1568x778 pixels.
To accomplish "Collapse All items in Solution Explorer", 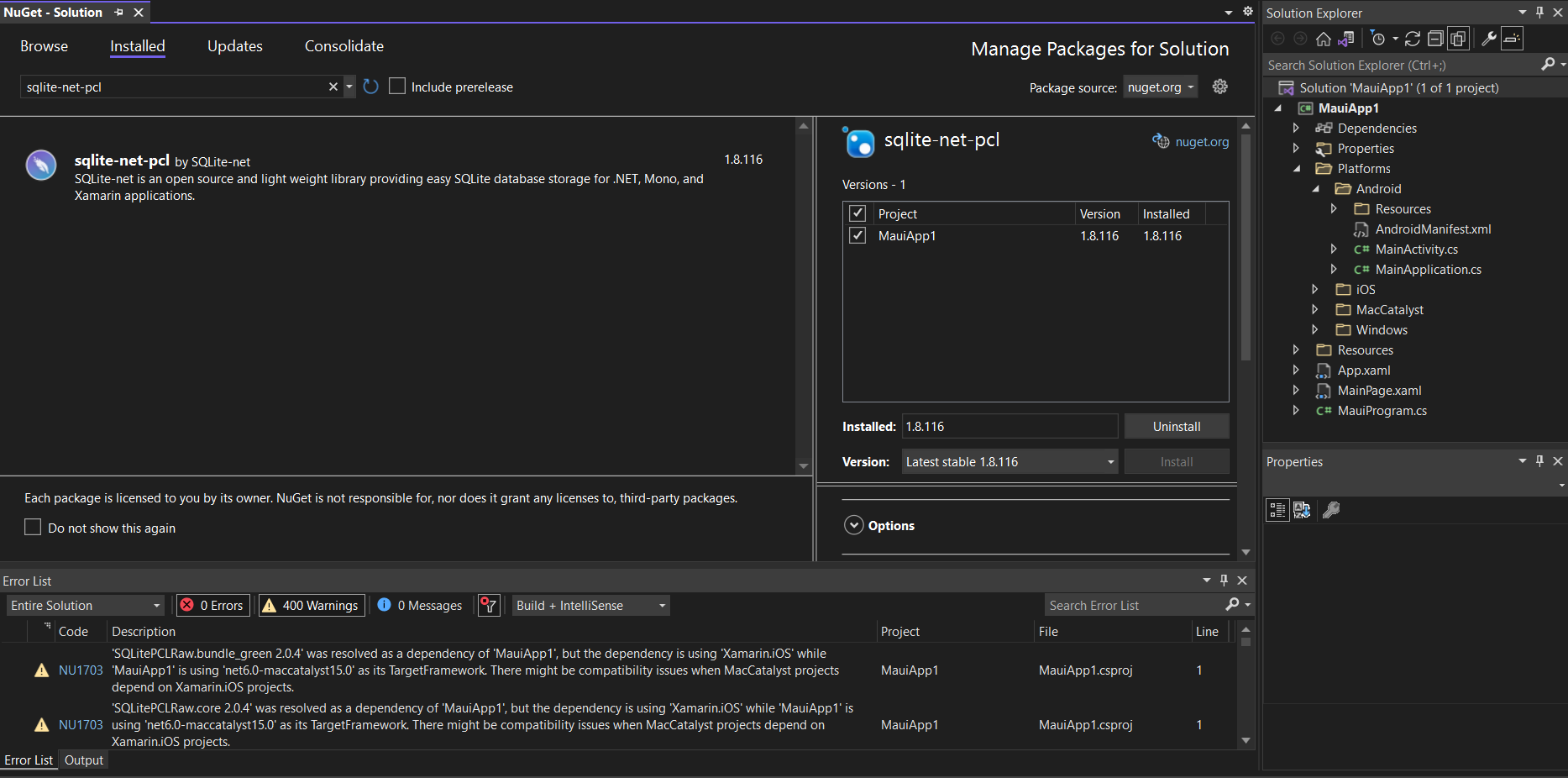I will click(1435, 39).
